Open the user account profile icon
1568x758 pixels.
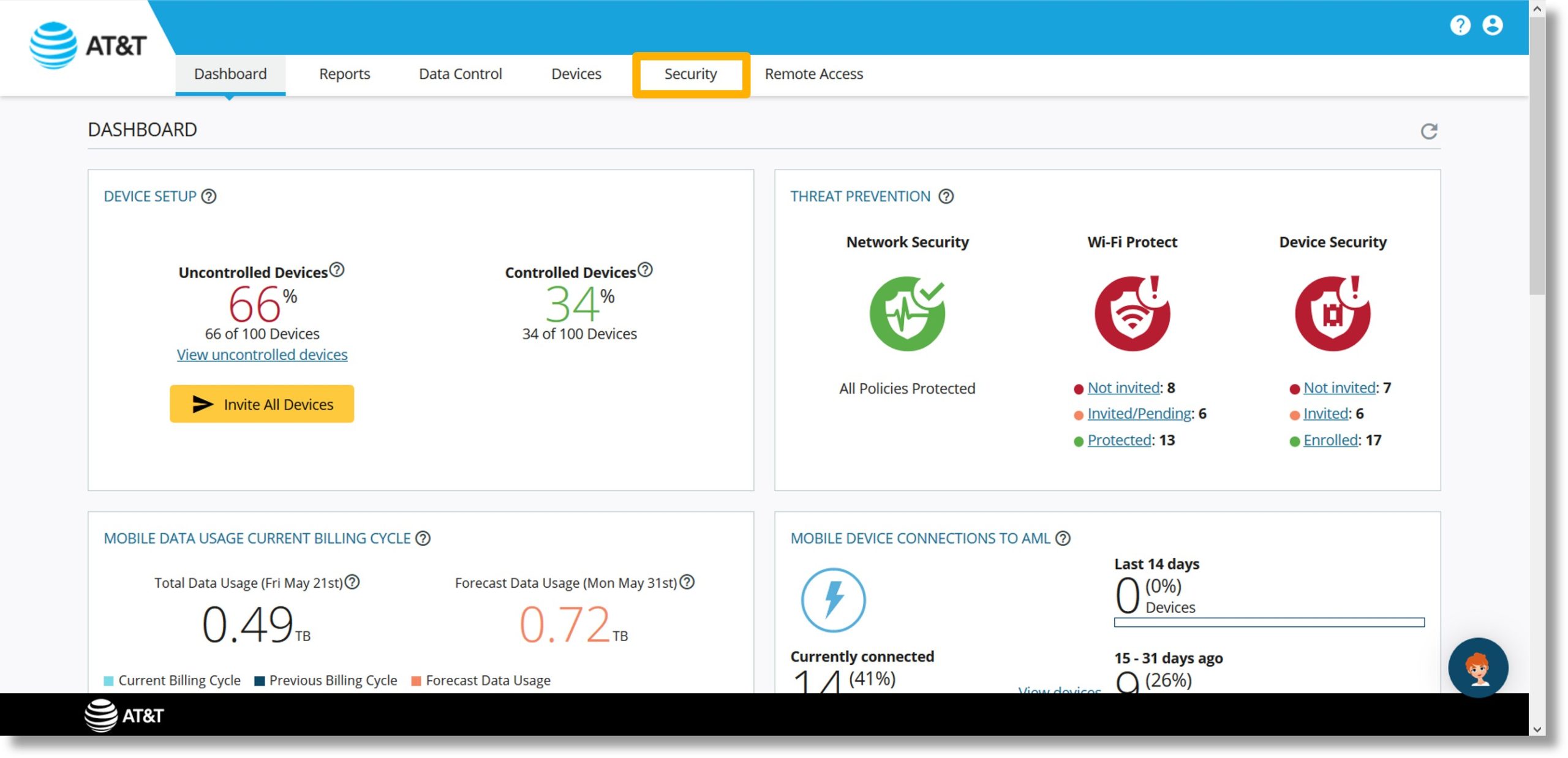click(1493, 25)
